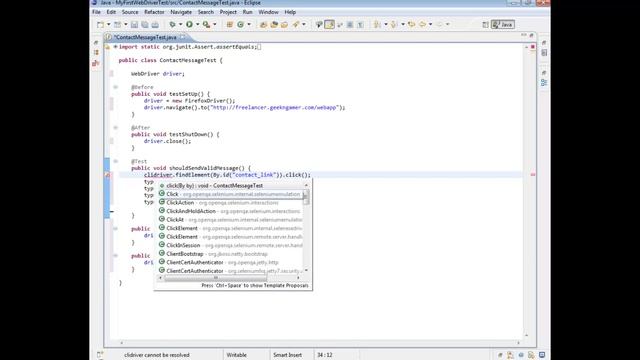Toggle the highlighted Mark Occurrences button
Screen dimensions: 640x360
pyautogui.click(x=329, y=24)
